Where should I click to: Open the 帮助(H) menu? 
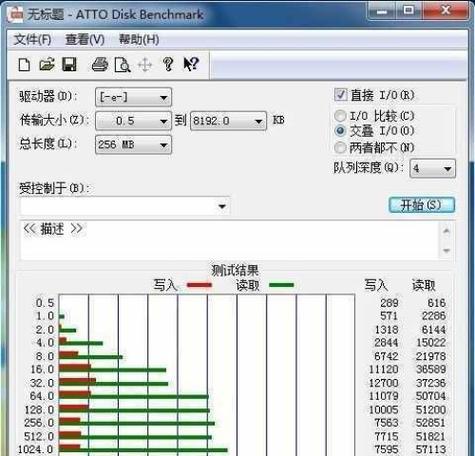click(139, 40)
